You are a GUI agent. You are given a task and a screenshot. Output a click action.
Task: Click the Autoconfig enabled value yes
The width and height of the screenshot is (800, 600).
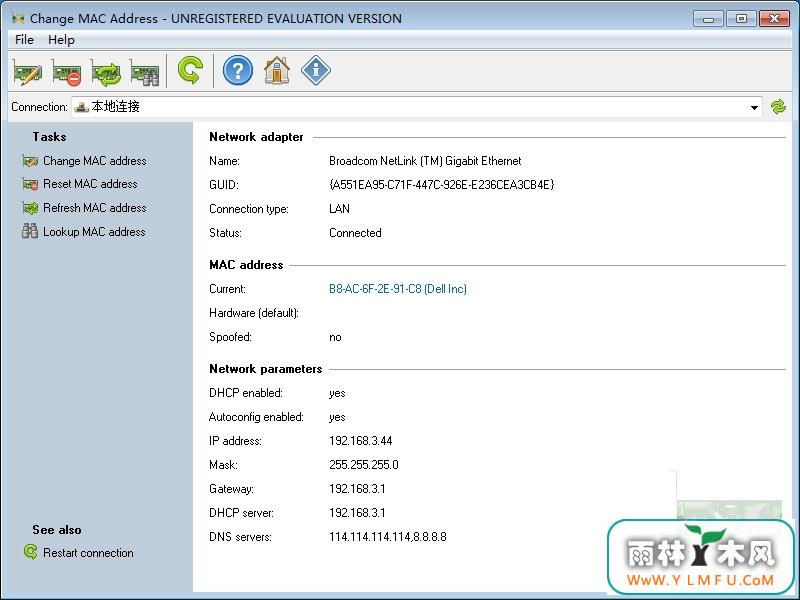(x=337, y=417)
